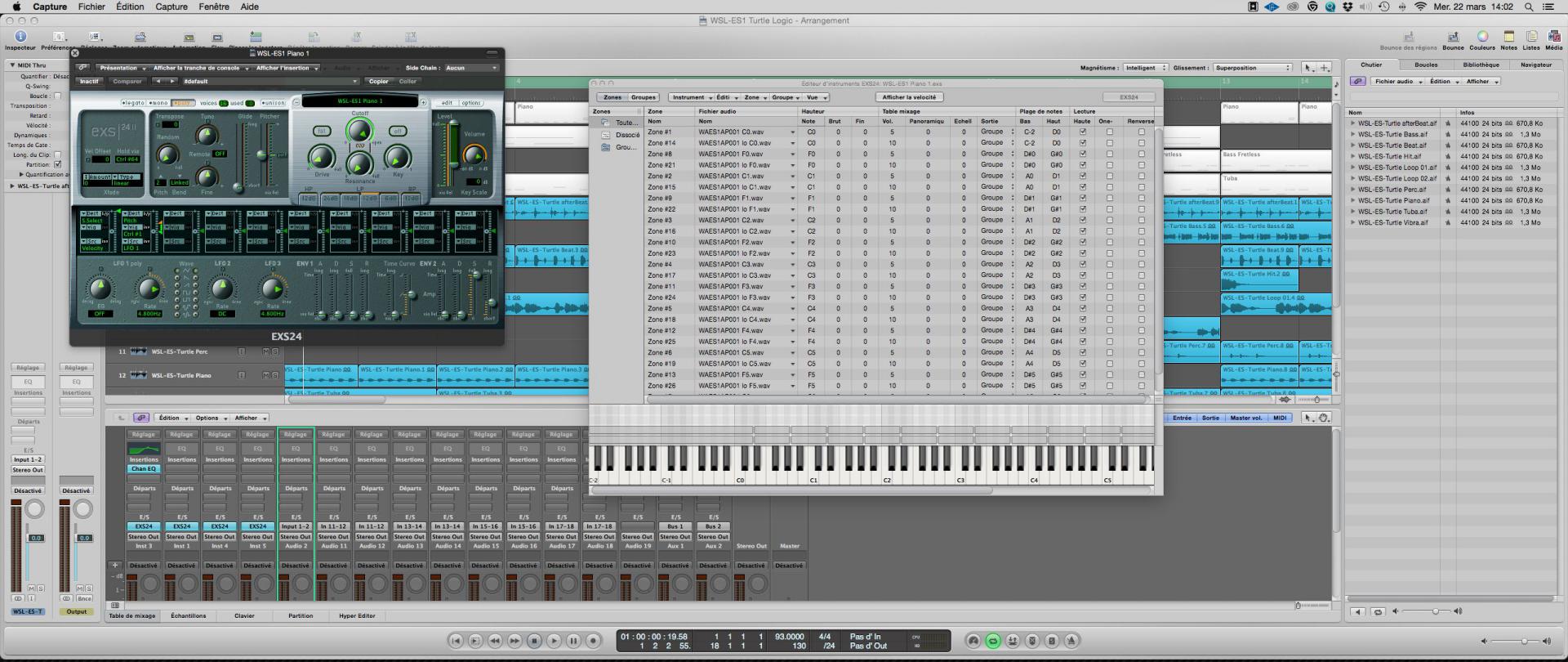Switch to Hyper Editor tab at bottom

point(357,615)
